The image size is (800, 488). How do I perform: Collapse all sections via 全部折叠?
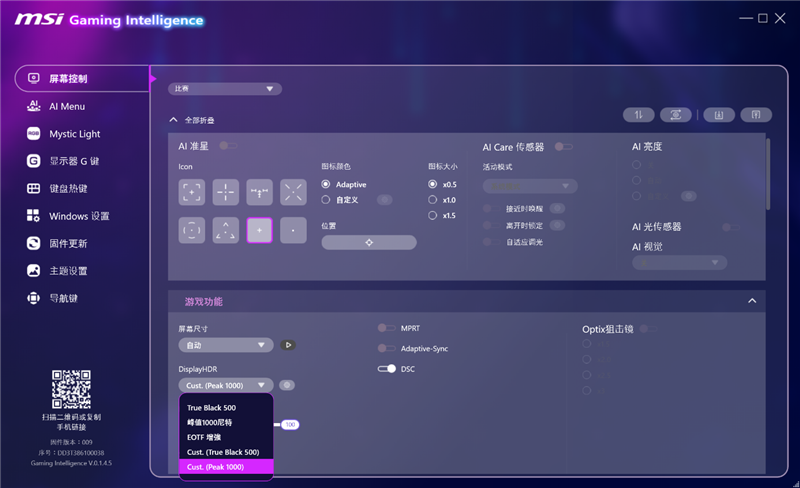click(x=192, y=120)
